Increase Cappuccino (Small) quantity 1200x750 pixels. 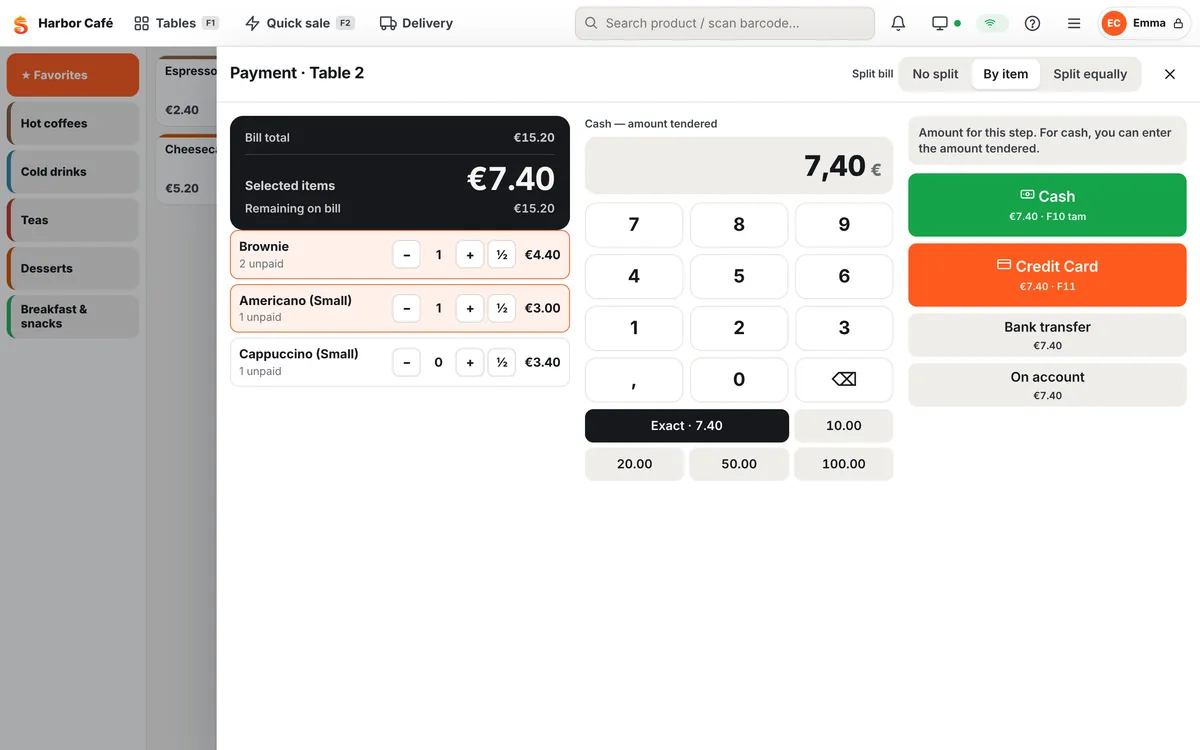tap(470, 362)
